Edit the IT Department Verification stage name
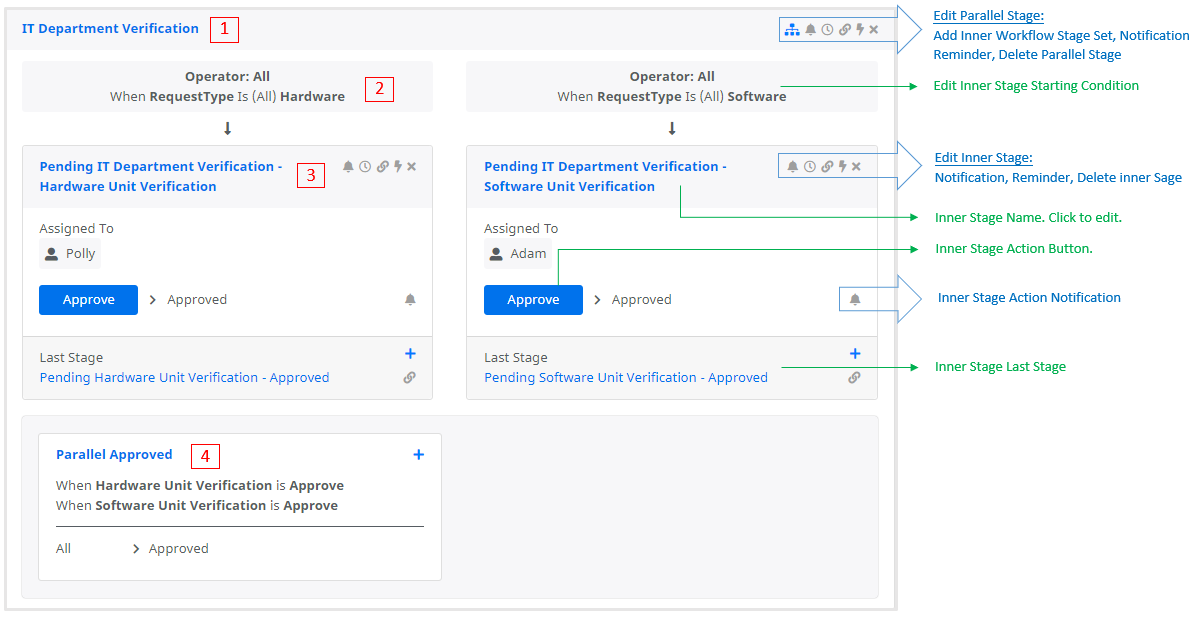 (110, 29)
